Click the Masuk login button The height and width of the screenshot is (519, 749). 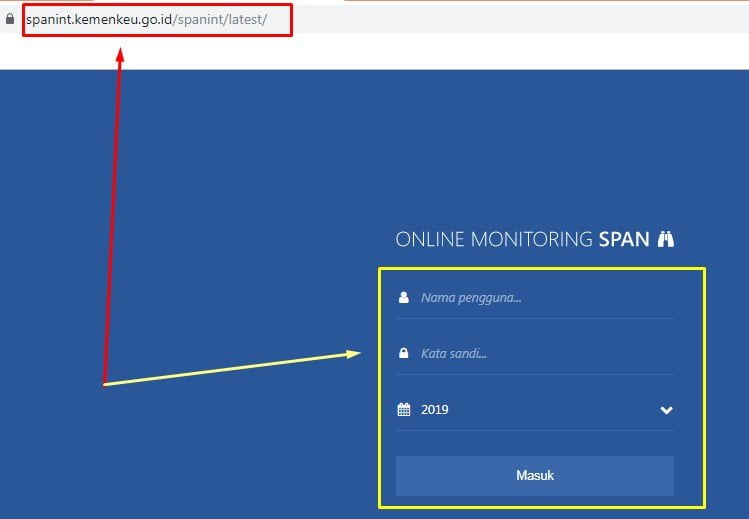point(535,476)
